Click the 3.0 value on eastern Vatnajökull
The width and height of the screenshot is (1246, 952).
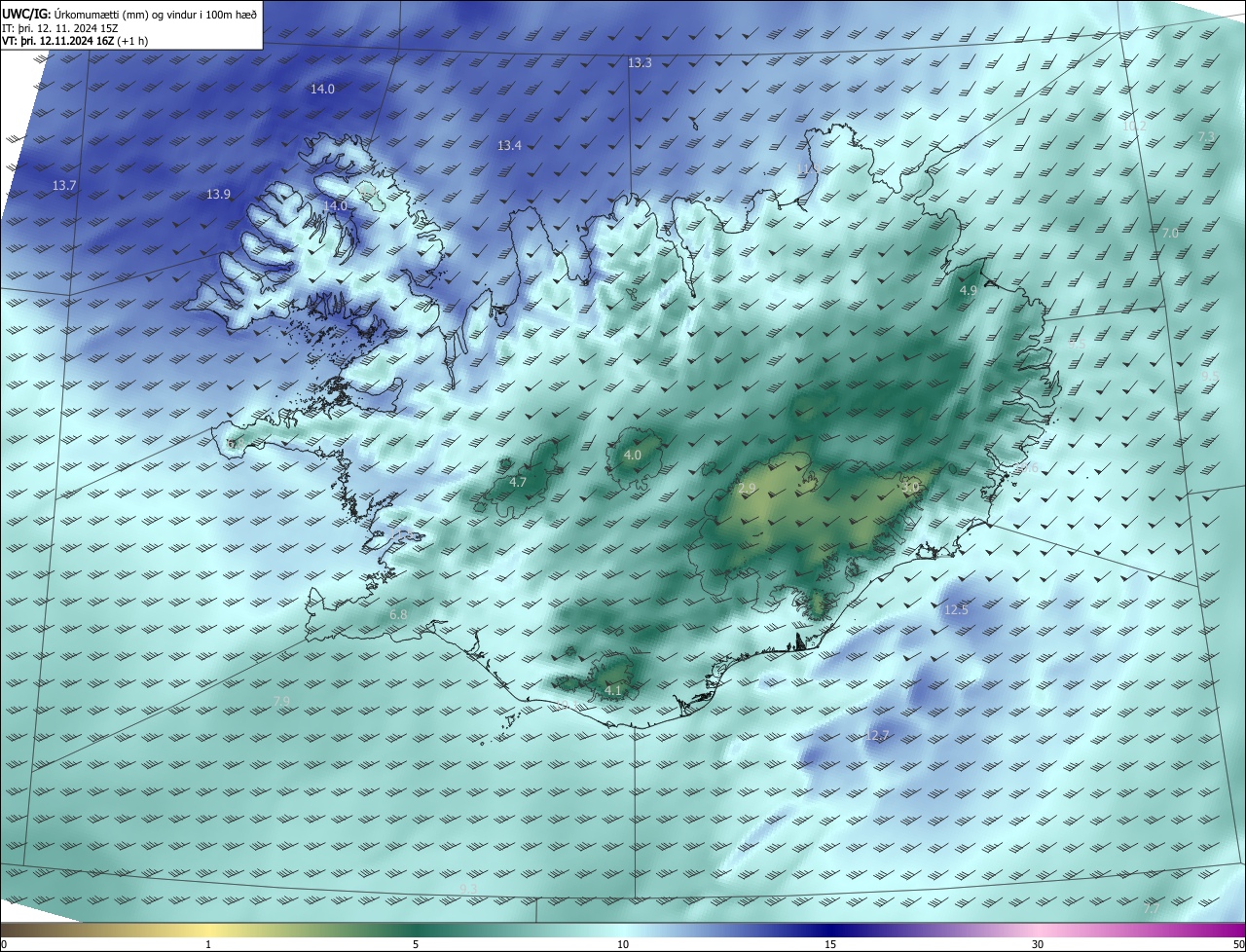tap(910, 486)
